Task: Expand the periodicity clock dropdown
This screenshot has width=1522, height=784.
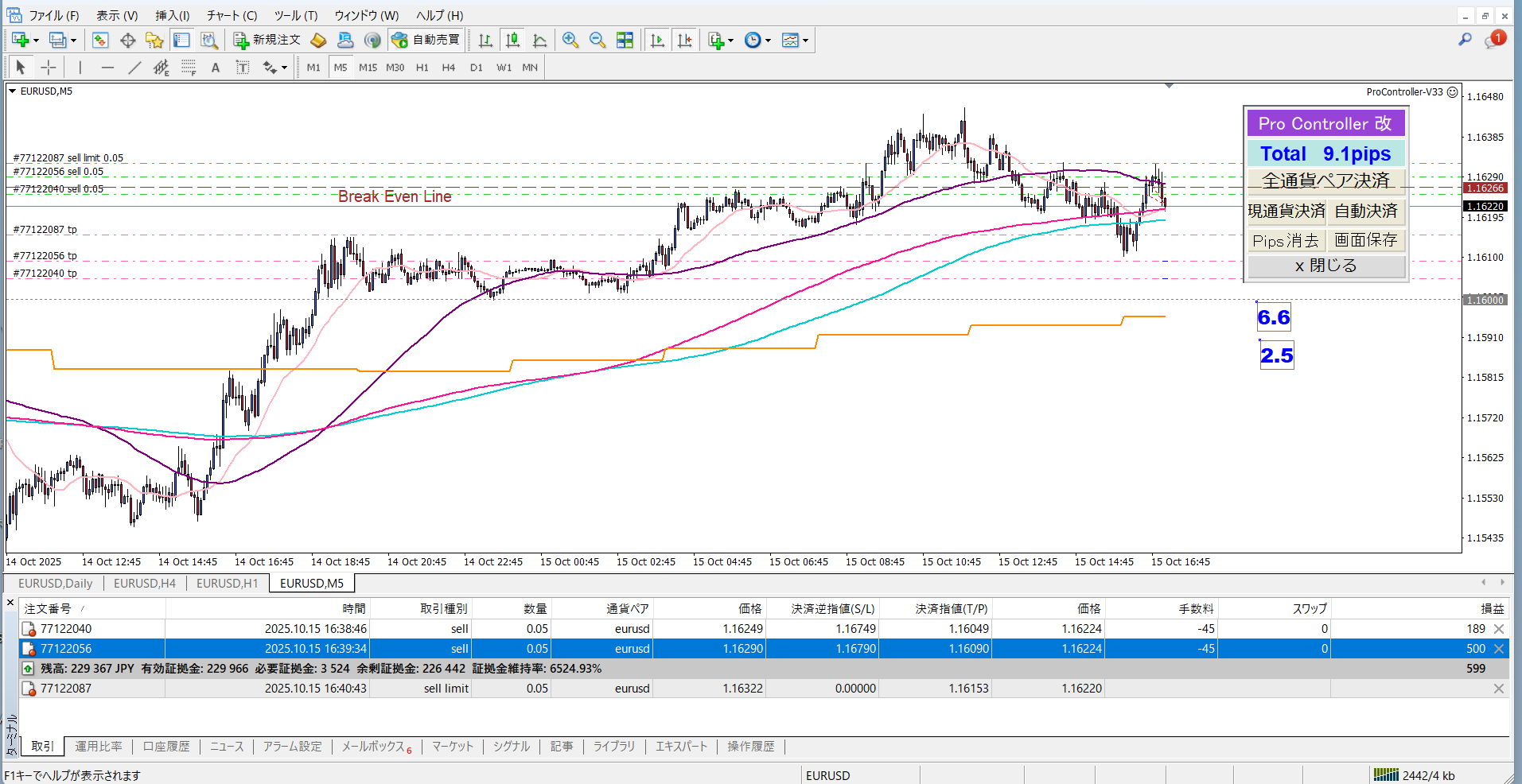Action: (768, 41)
